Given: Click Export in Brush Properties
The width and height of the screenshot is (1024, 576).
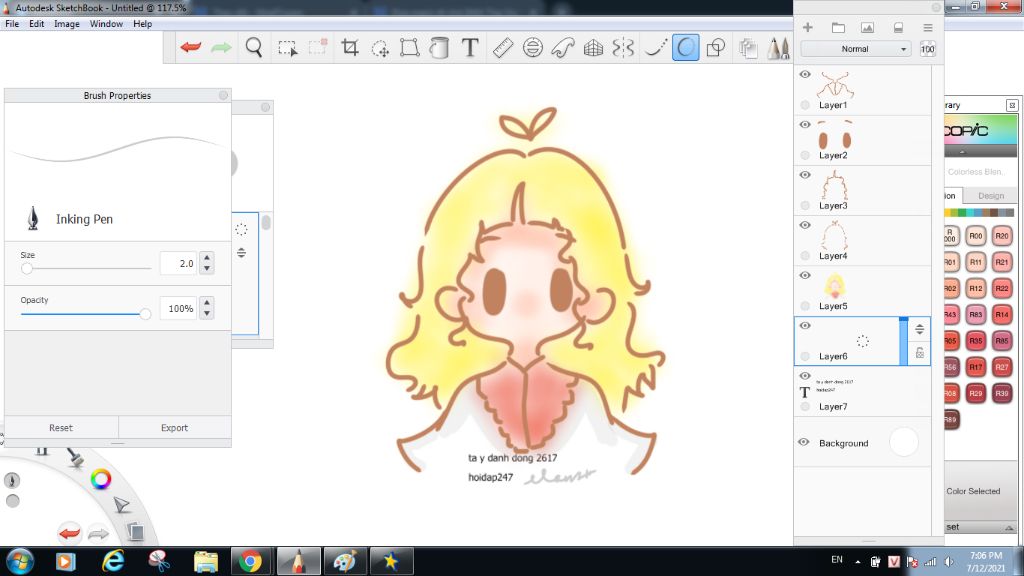Looking at the screenshot, I should tap(174, 428).
